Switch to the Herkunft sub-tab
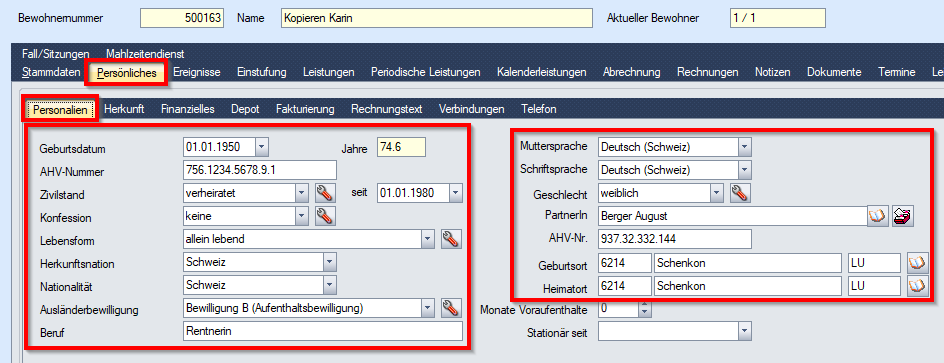Viewport: 944px width, 363px height. 125,110
